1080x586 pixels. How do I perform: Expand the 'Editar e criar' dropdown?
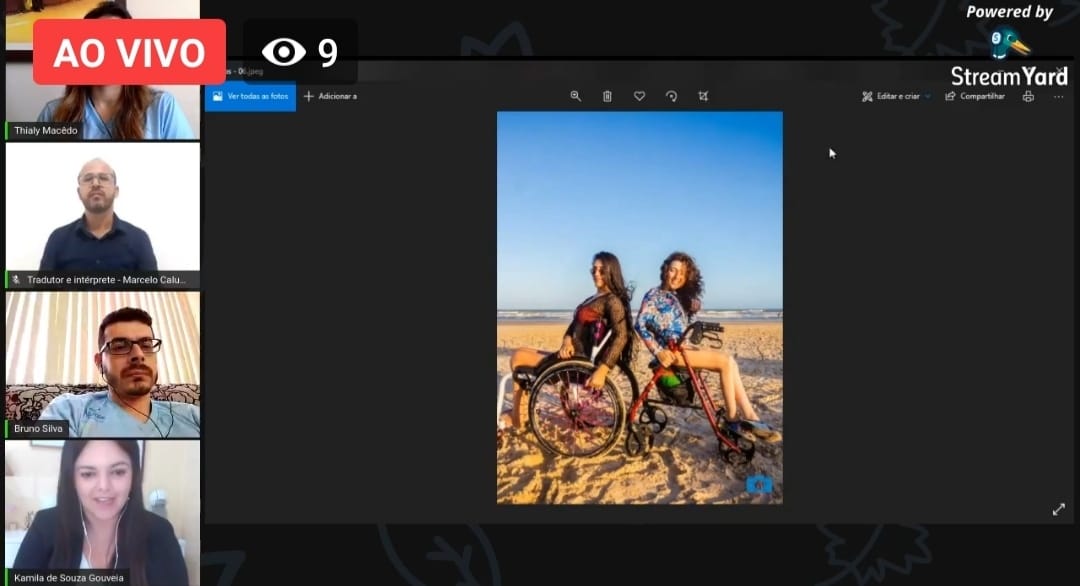[896, 96]
